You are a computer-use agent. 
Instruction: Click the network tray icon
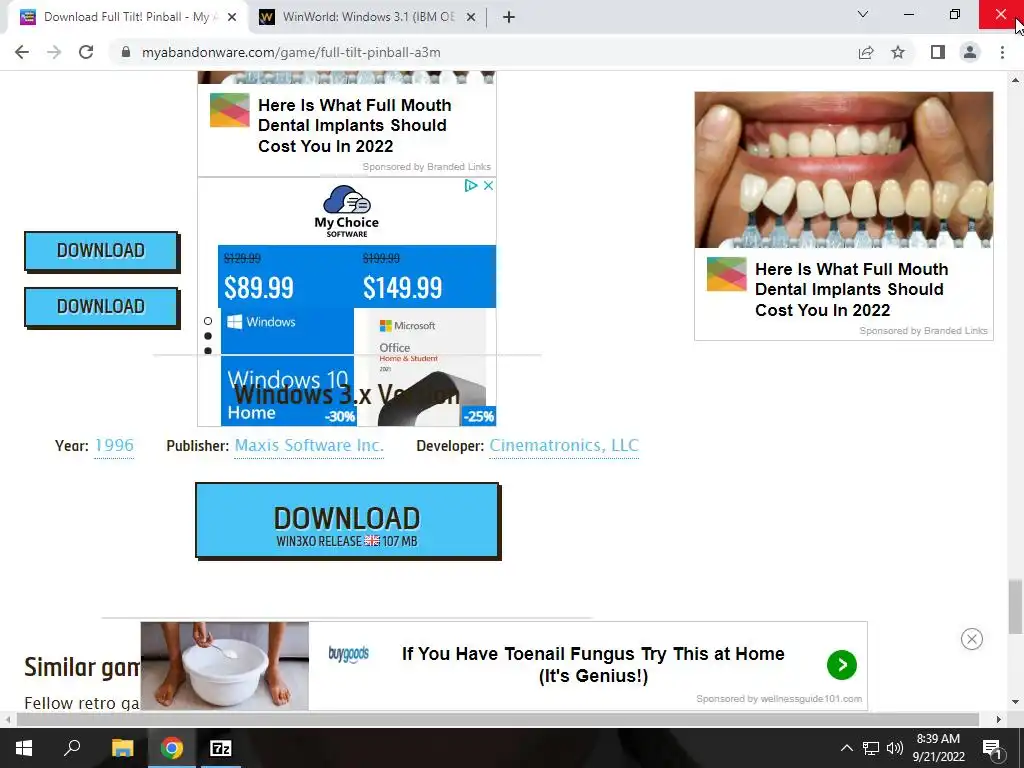(x=871, y=748)
